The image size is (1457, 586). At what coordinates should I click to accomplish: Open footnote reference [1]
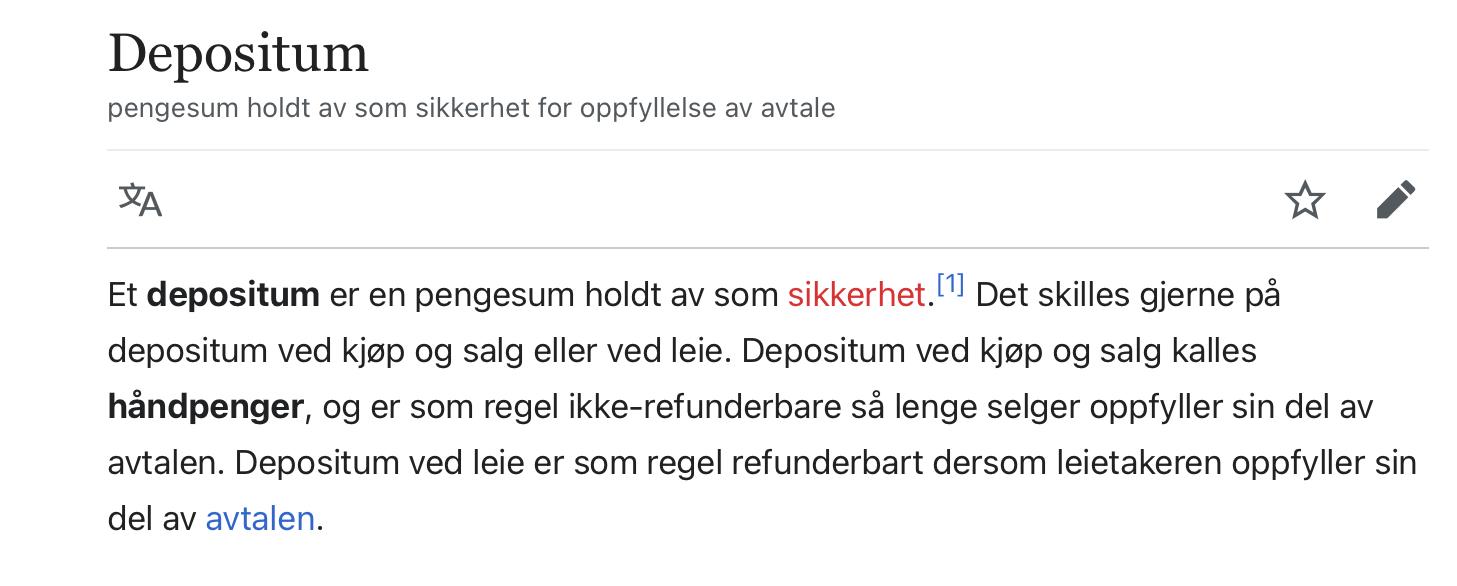pyautogui.click(x=950, y=286)
